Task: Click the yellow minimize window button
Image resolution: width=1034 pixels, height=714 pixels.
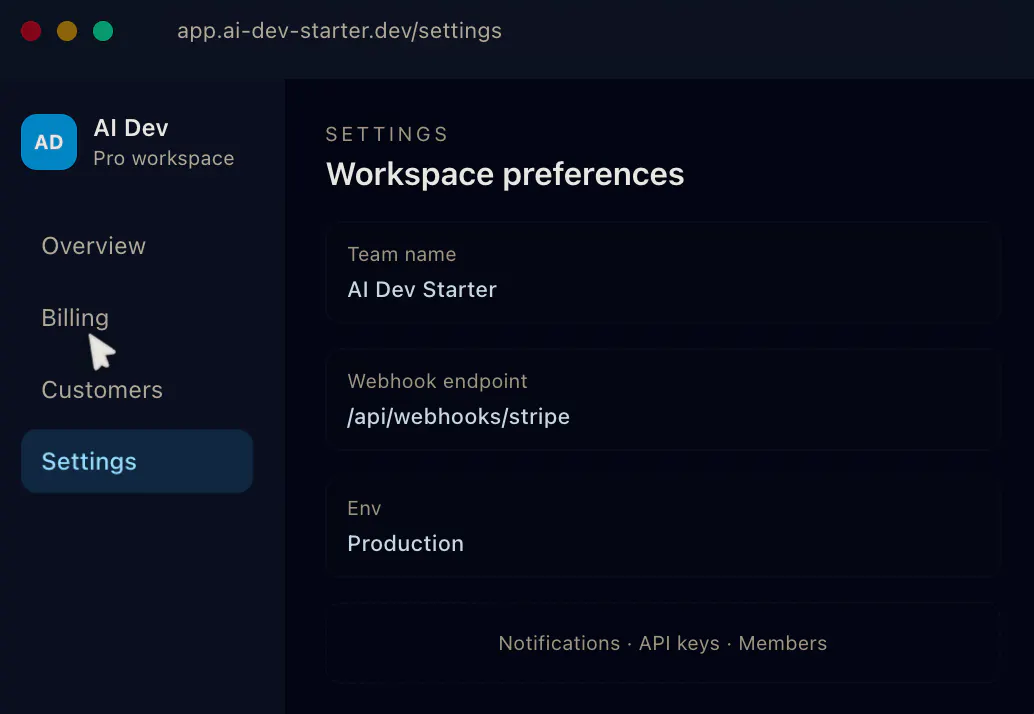Action: 67,31
